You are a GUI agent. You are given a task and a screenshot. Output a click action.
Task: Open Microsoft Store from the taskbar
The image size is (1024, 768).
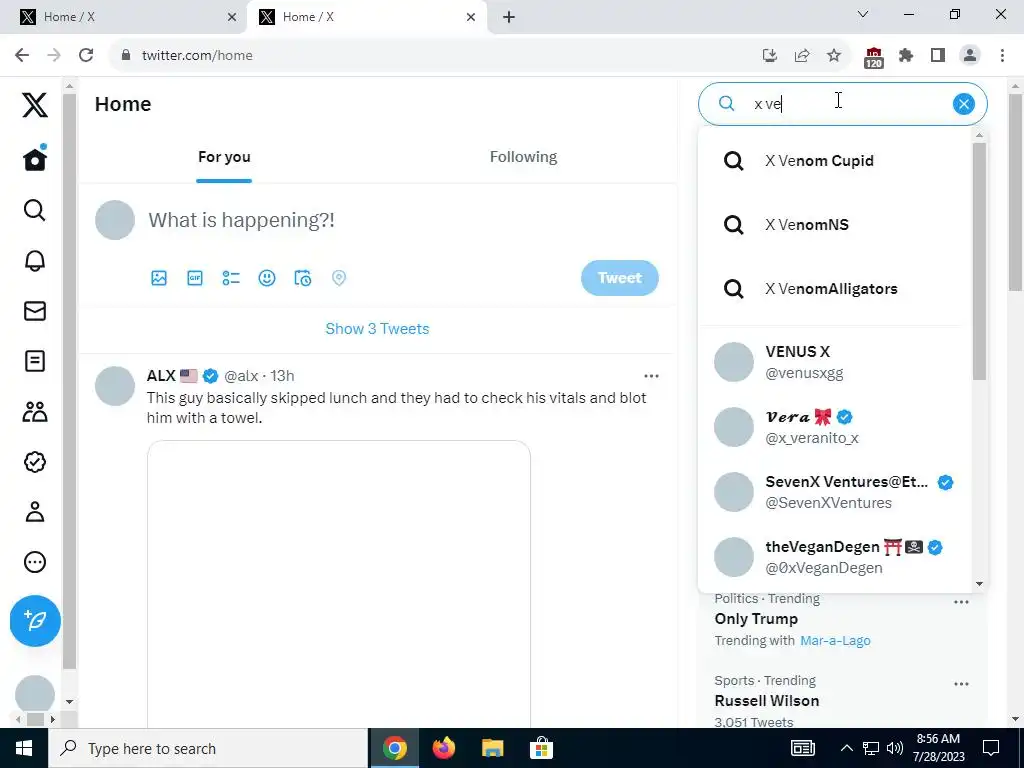[x=541, y=748]
